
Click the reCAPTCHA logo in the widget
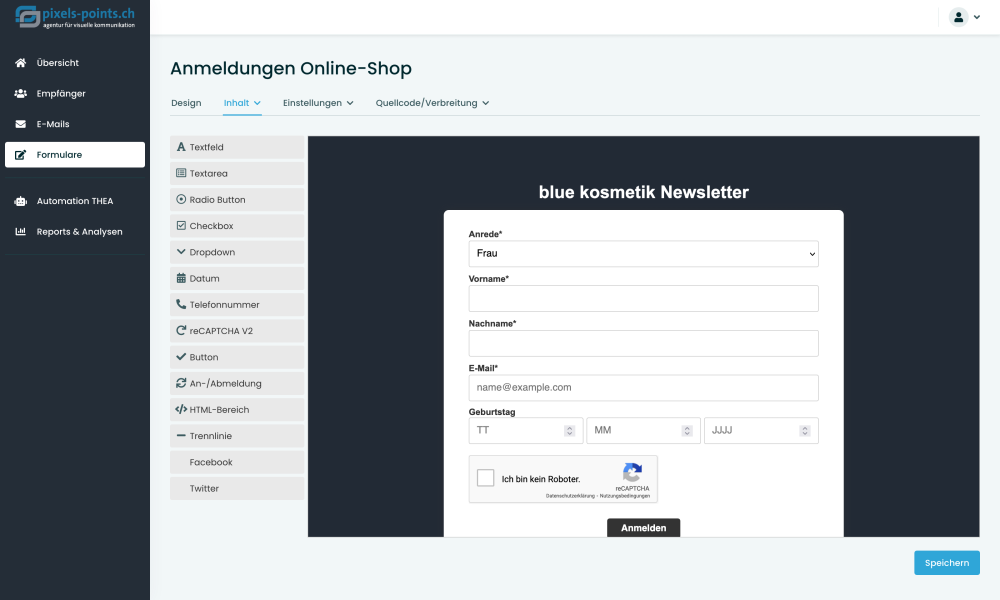pos(632,472)
